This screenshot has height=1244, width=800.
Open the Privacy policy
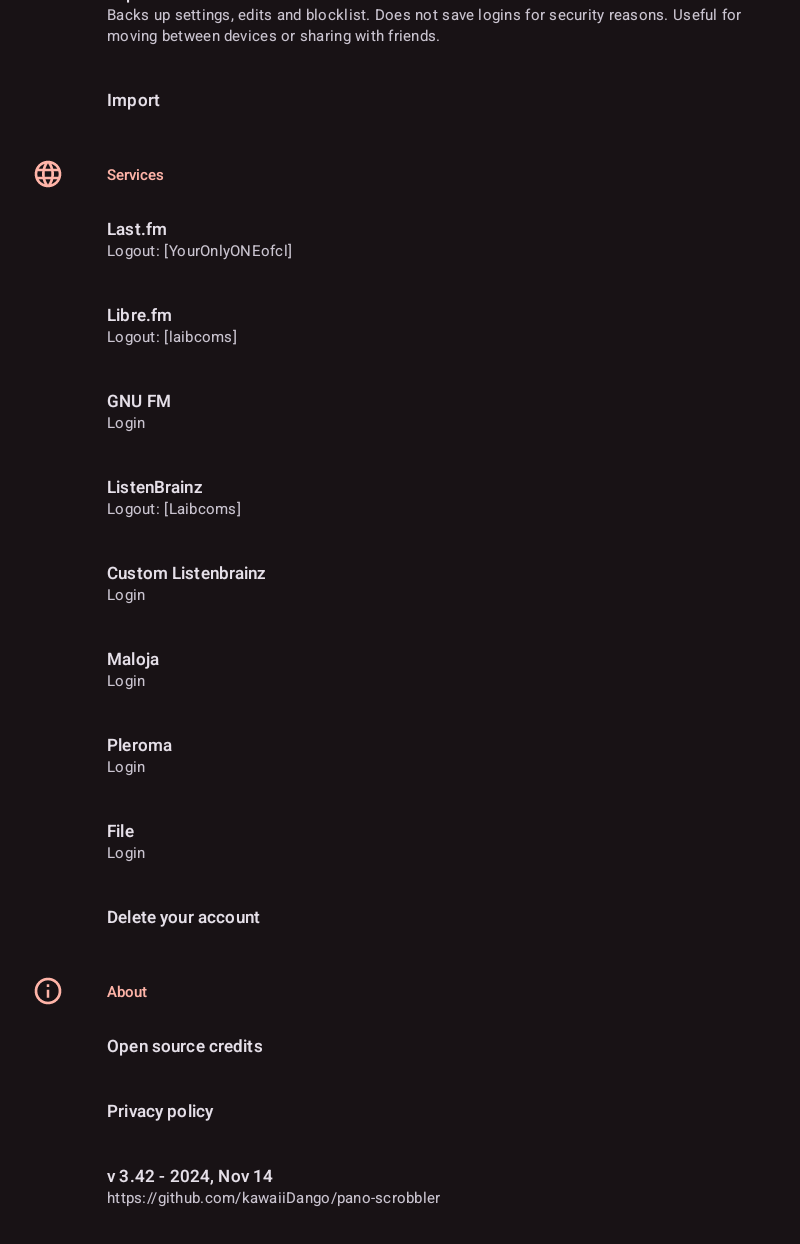pyautogui.click(x=160, y=1111)
